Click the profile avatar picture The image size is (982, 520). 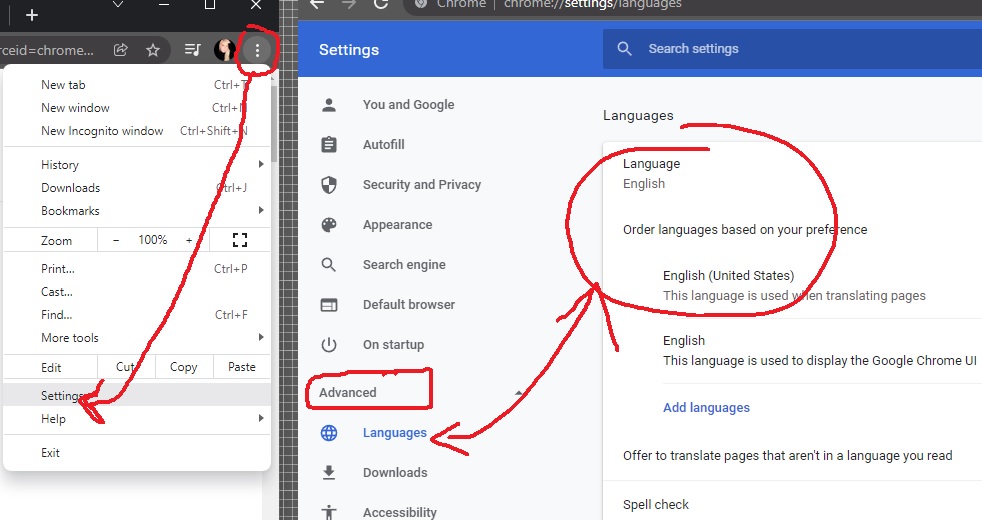tap(225, 50)
